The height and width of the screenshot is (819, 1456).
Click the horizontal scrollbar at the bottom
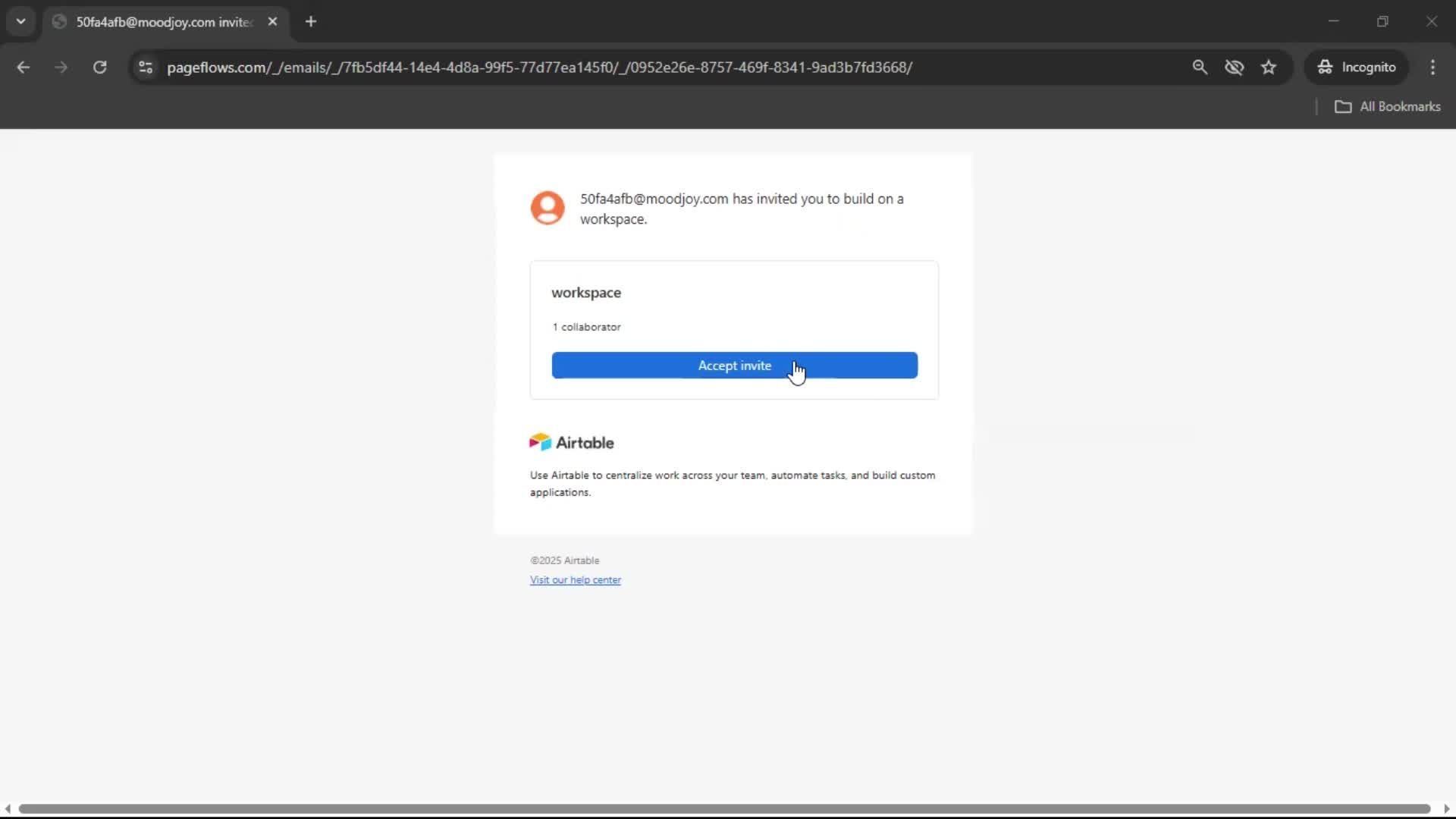[724, 808]
